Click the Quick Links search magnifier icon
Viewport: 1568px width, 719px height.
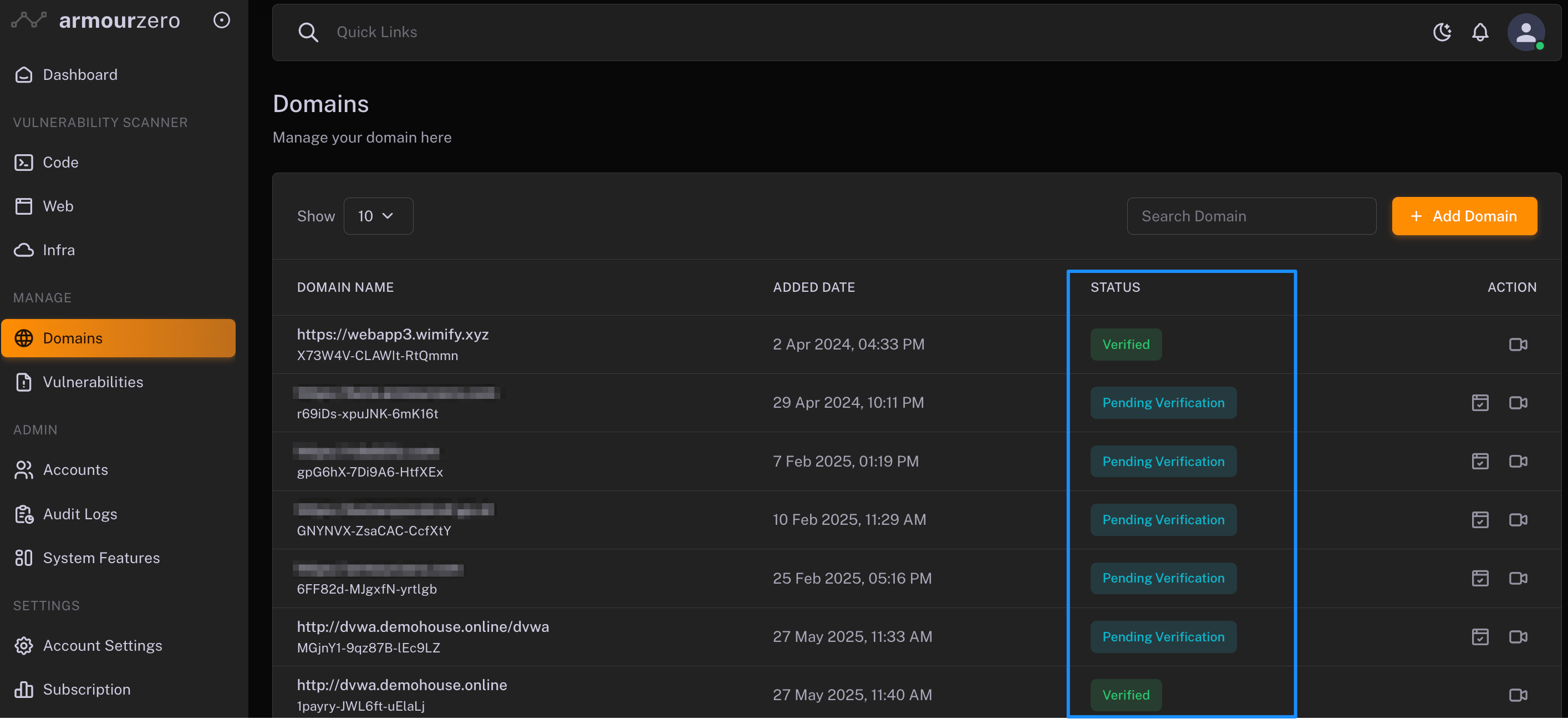[x=308, y=32]
